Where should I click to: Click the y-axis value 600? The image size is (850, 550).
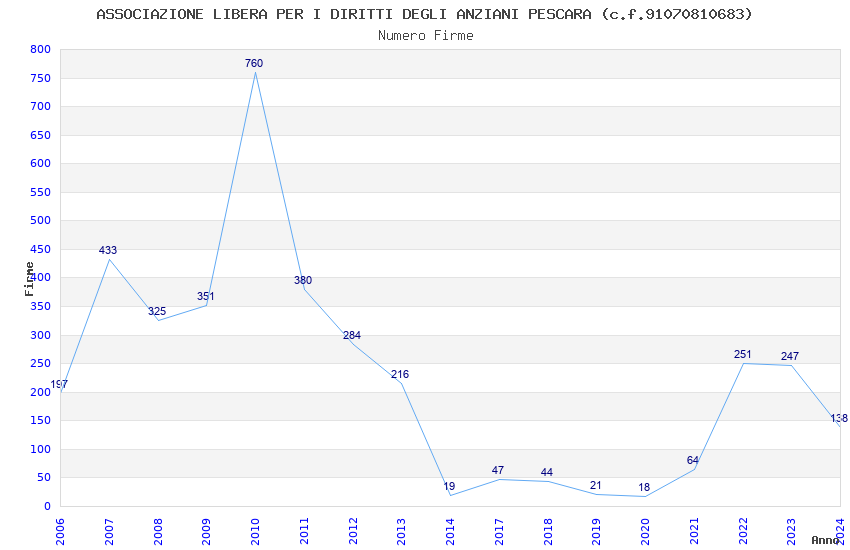pos(41,163)
